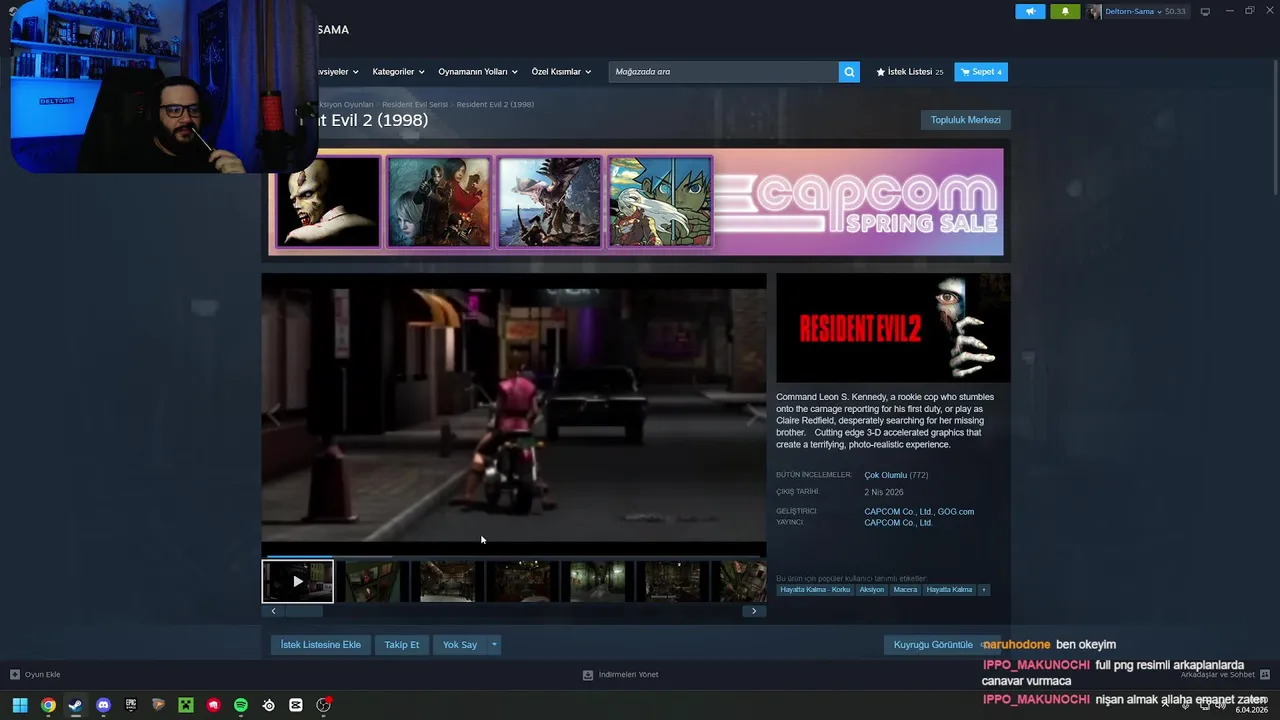Click the Resident Evil 2 header image

pyautogui.click(x=893, y=328)
